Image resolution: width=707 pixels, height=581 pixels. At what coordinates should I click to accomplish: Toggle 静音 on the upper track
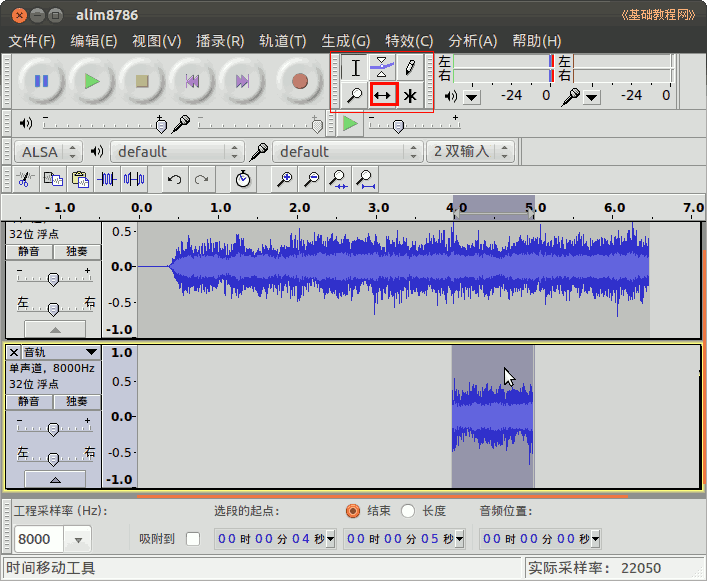click(x=29, y=252)
